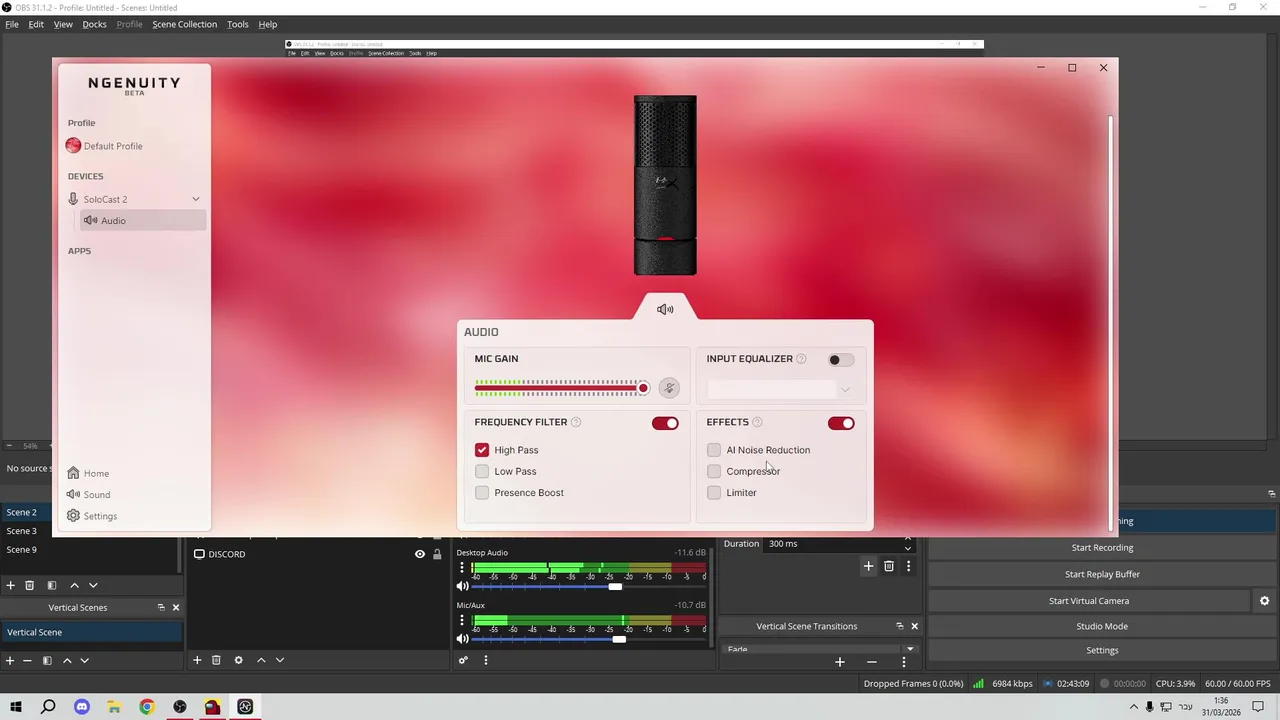
Task: Turn off Effects switch
Action: pos(841,423)
